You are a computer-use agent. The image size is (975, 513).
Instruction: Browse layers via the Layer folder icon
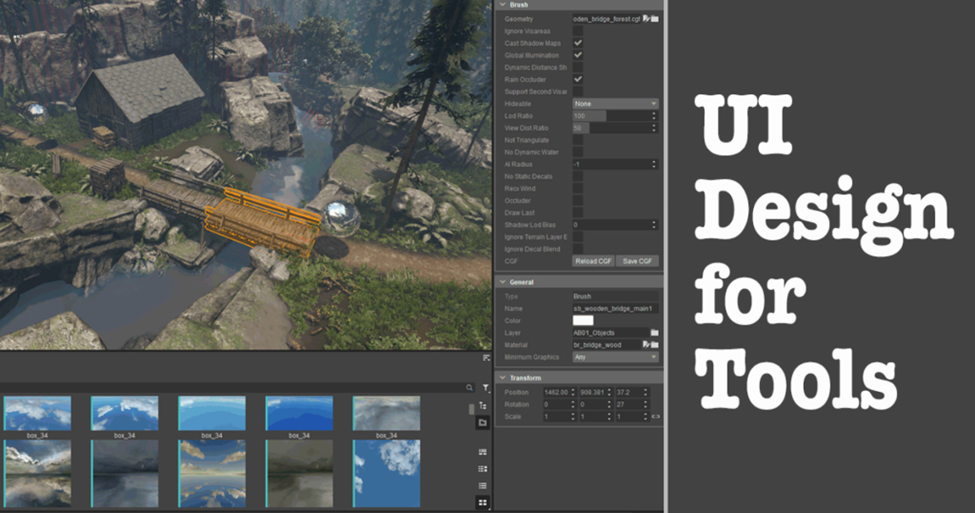pos(655,332)
